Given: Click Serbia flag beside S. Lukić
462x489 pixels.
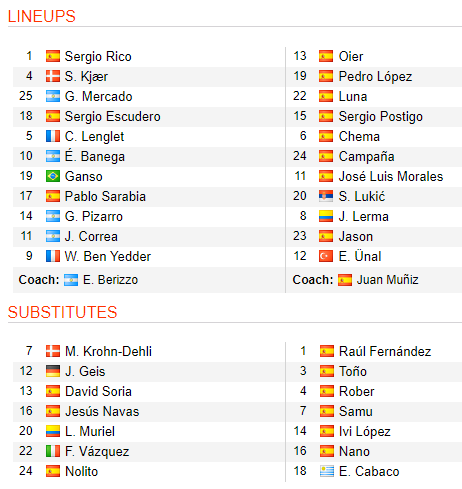Looking at the screenshot, I should click(x=326, y=196).
